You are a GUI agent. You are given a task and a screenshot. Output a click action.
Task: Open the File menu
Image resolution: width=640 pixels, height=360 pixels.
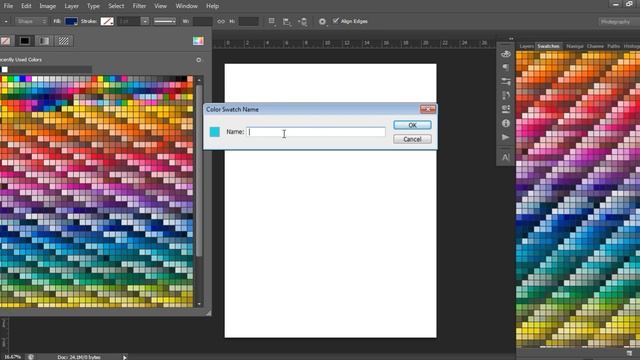[x=8, y=6]
